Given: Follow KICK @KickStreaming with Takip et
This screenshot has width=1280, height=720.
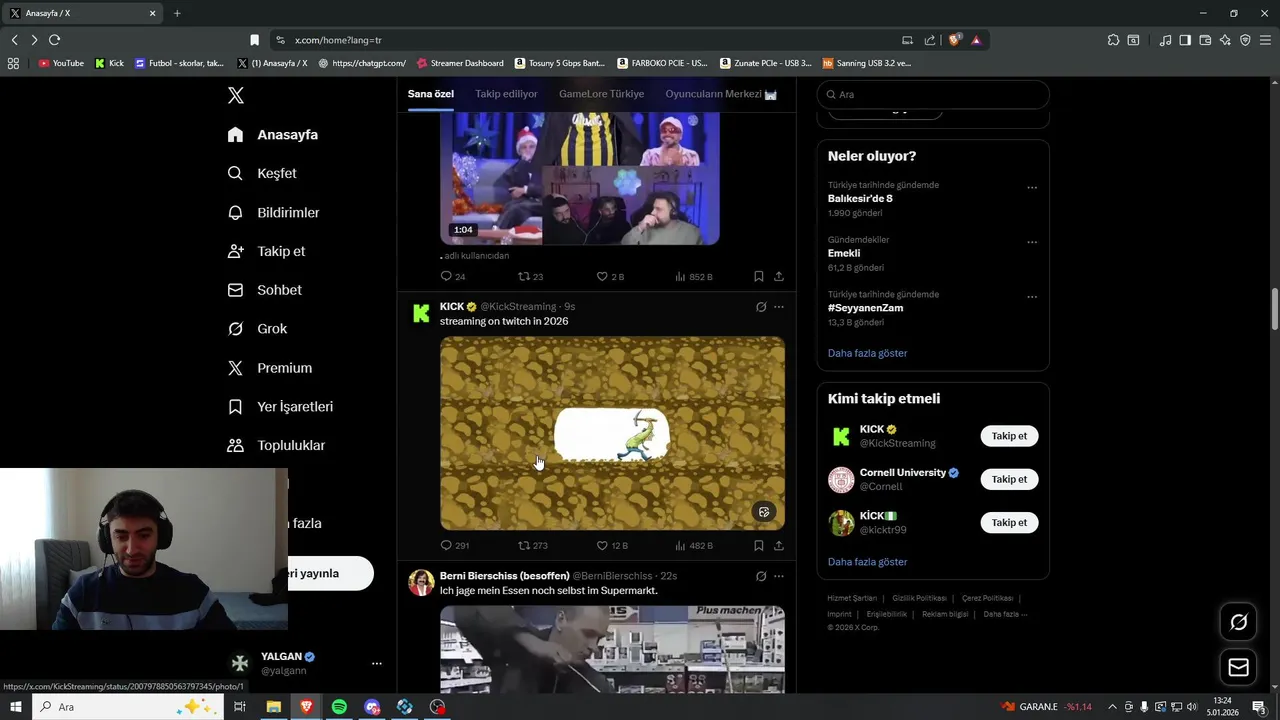Looking at the screenshot, I should [x=1009, y=436].
